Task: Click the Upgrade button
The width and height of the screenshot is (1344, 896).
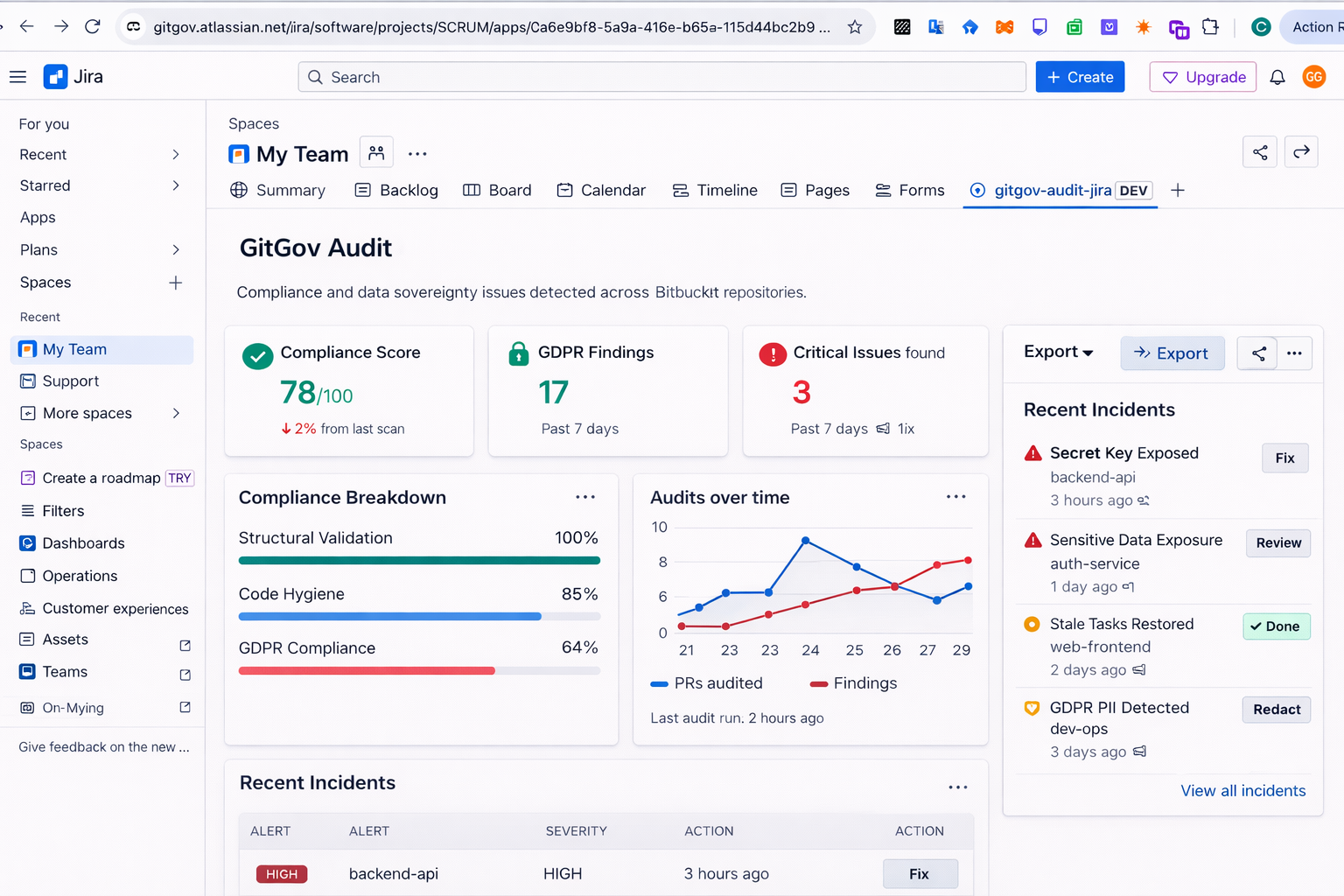Action: coord(1203,77)
